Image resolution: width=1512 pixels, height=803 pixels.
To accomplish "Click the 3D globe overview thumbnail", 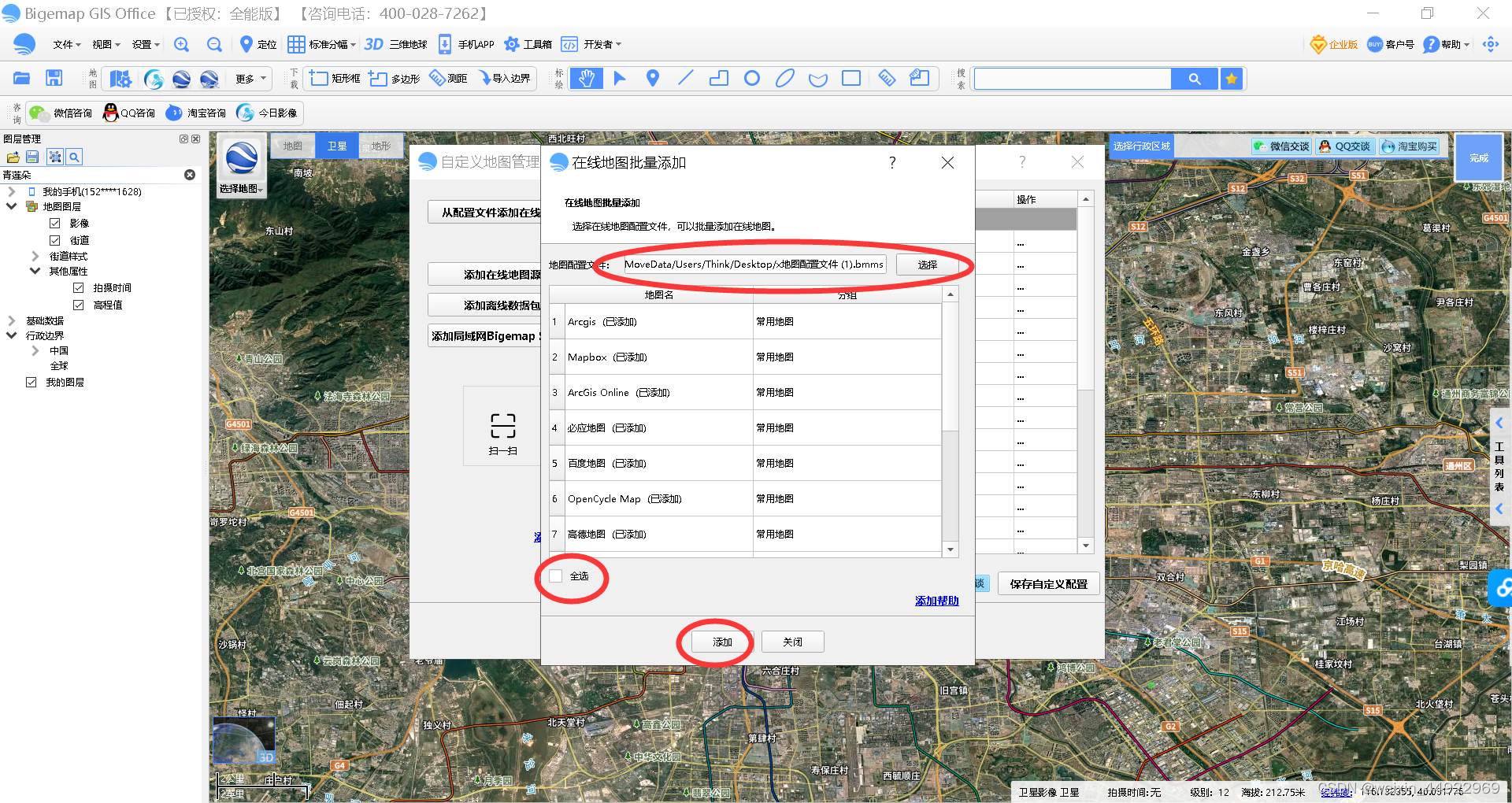I will click(x=243, y=740).
